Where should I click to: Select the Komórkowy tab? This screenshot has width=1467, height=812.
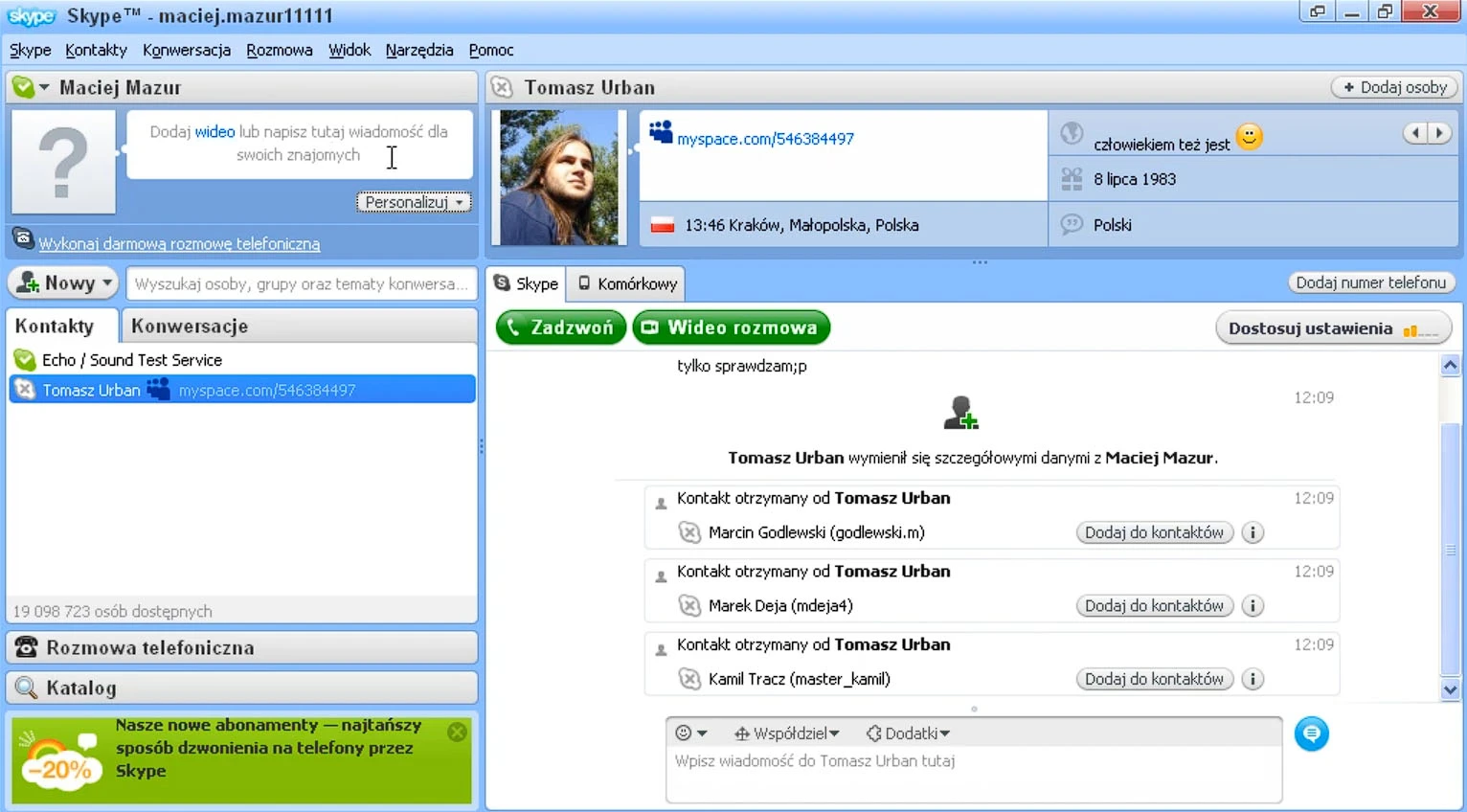pos(626,283)
